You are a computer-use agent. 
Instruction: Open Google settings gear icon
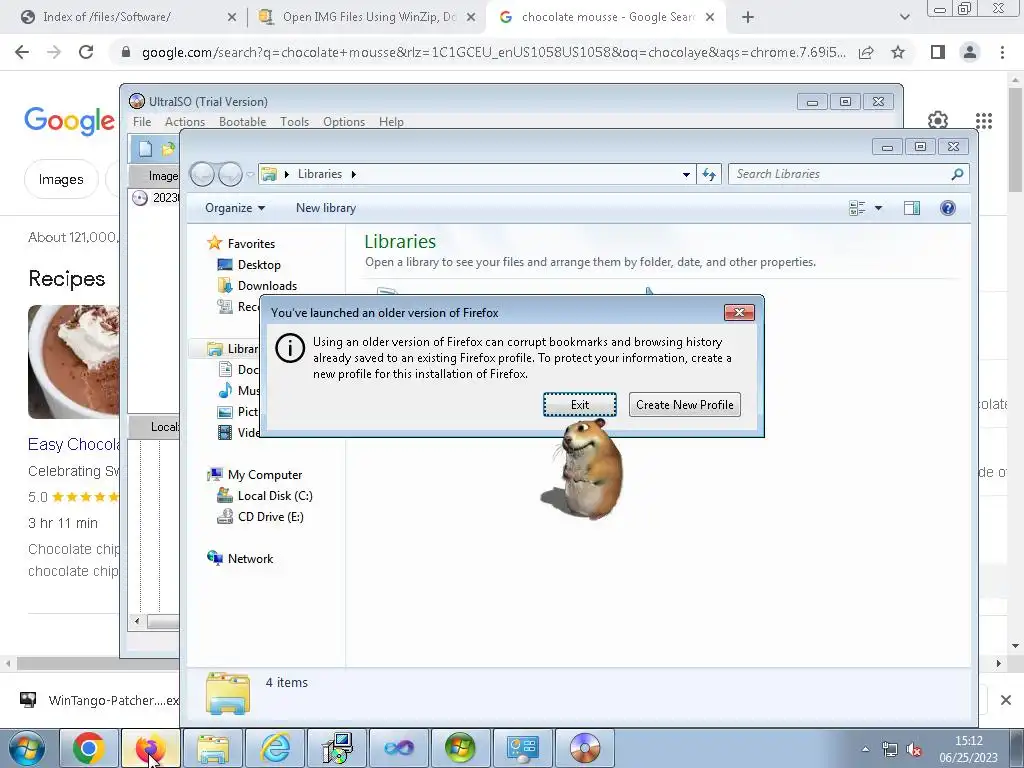938,120
